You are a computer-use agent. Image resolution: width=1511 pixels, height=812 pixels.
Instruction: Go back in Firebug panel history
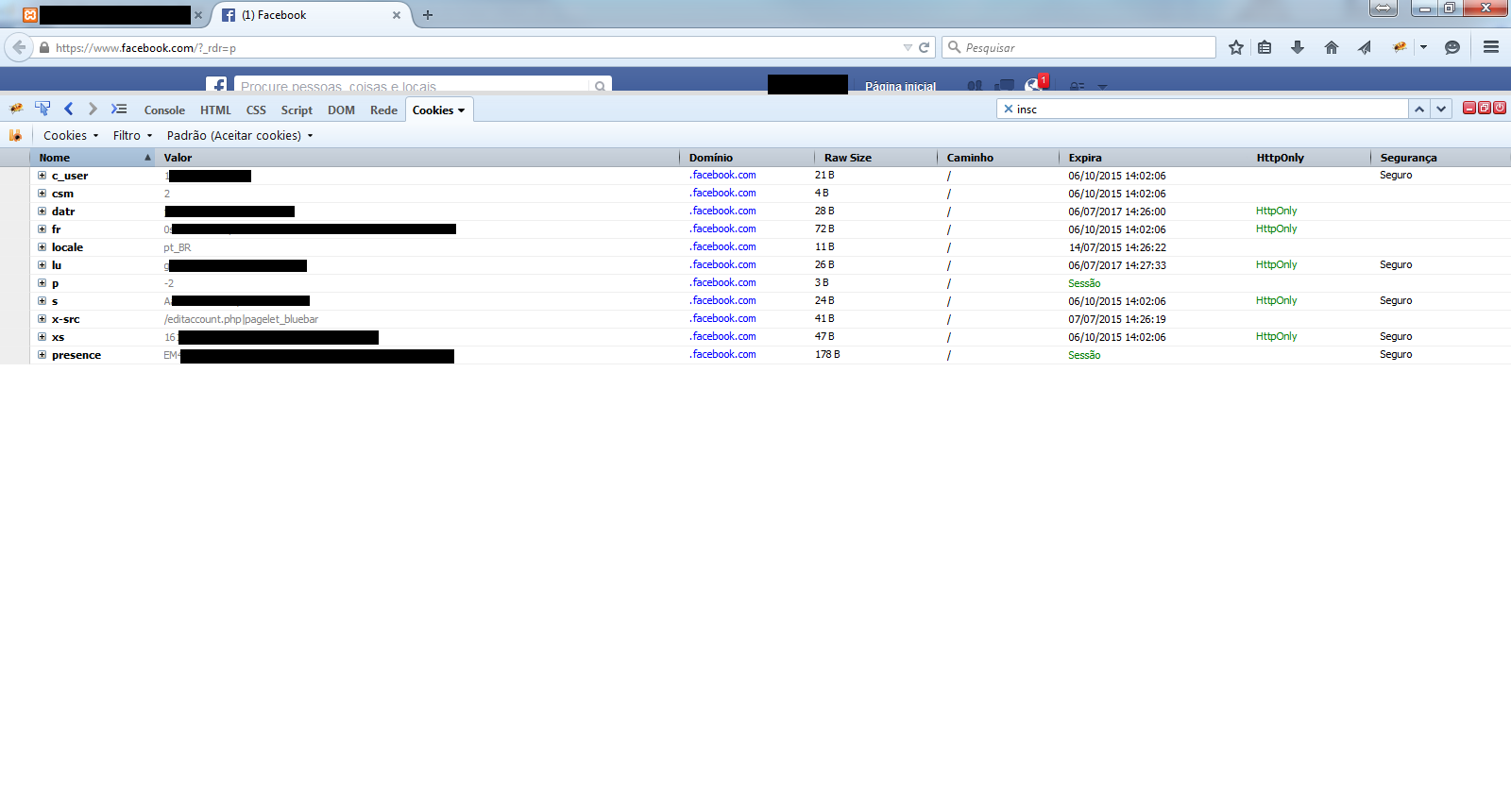click(68, 110)
